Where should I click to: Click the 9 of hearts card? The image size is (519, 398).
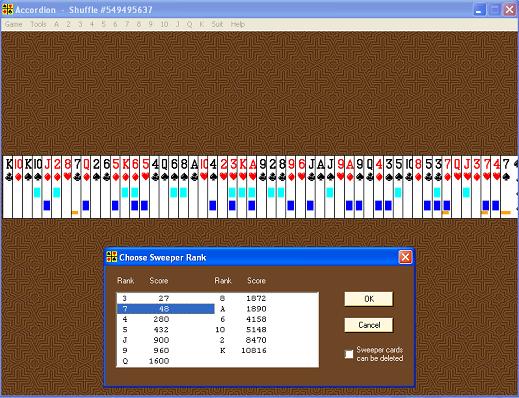pos(340,187)
